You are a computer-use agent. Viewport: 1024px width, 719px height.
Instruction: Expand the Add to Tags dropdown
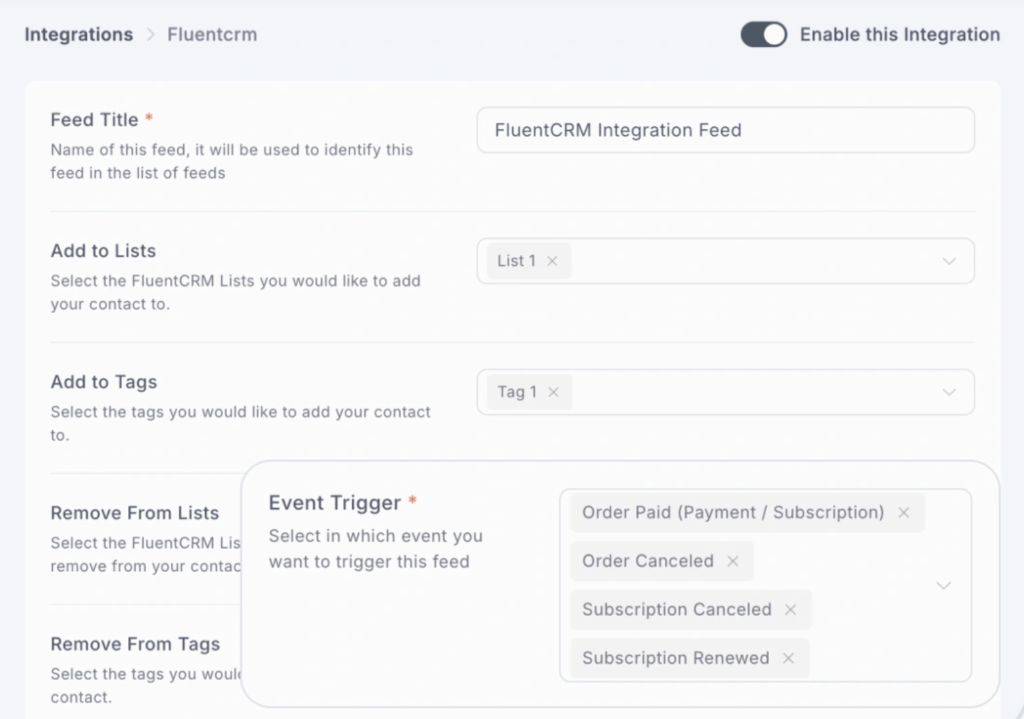948,392
